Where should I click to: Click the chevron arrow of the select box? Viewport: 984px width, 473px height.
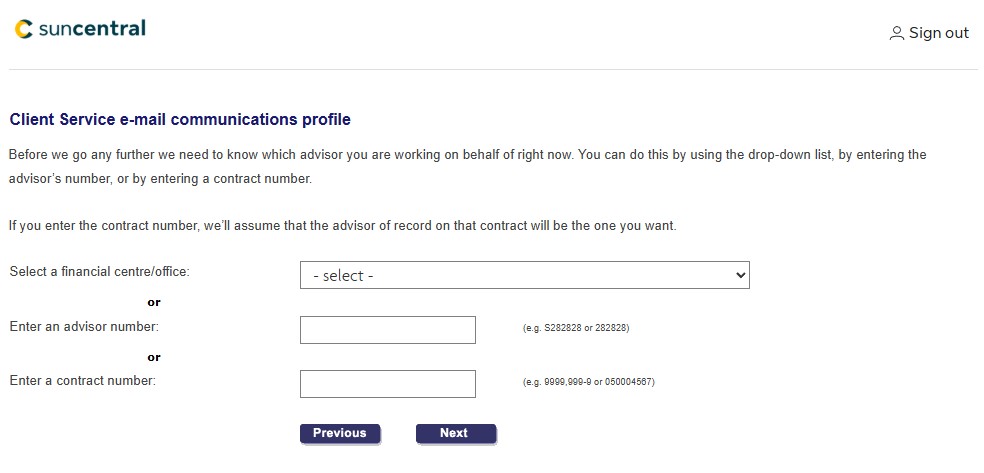tap(740, 275)
